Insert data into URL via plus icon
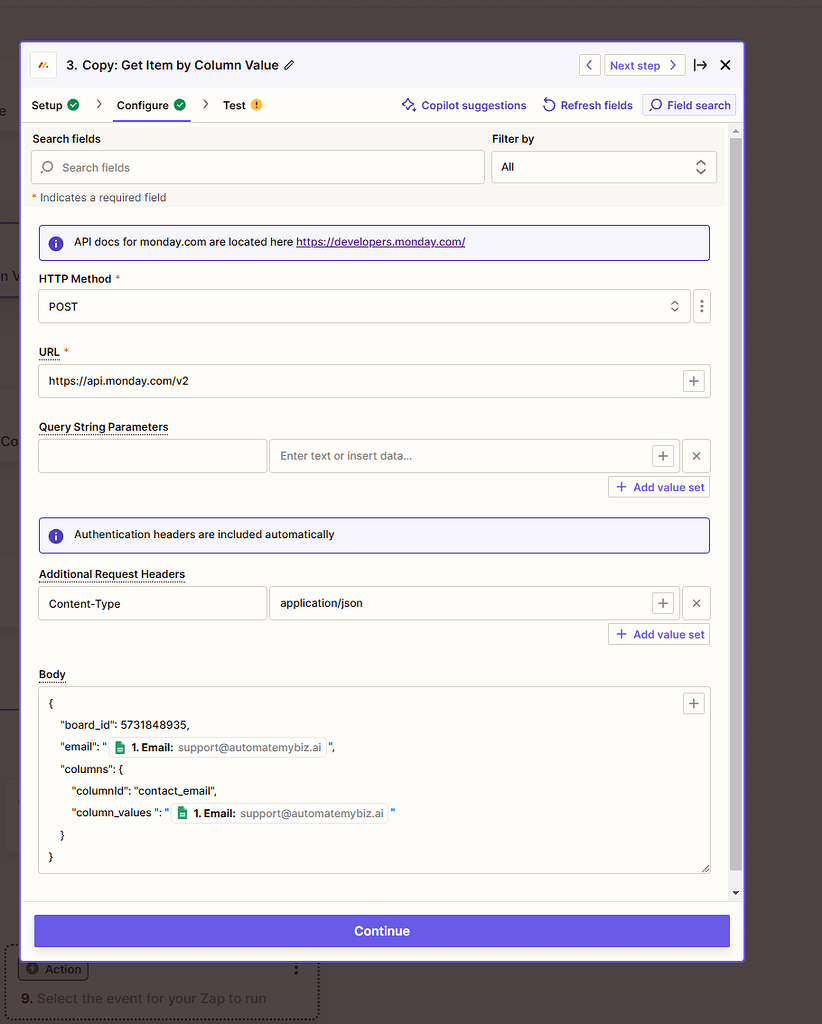This screenshot has width=822, height=1024. click(x=693, y=381)
